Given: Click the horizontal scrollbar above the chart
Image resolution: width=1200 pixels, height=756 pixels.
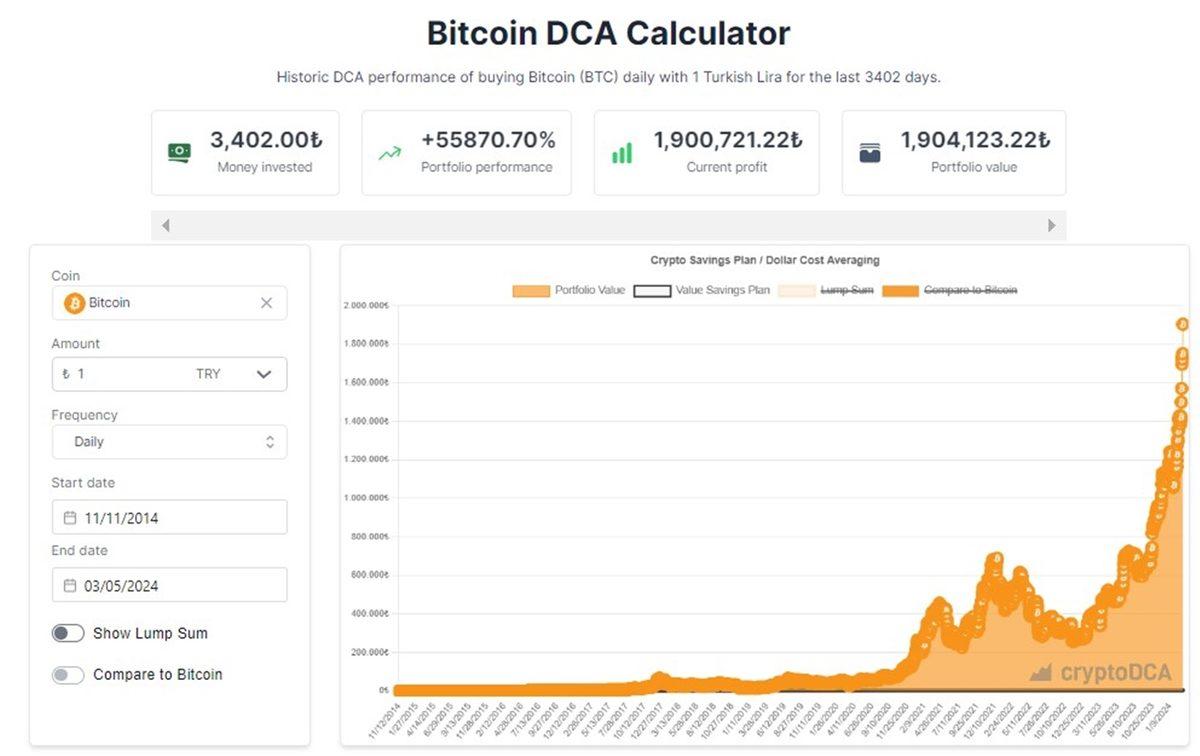Looking at the screenshot, I should (x=610, y=226).
